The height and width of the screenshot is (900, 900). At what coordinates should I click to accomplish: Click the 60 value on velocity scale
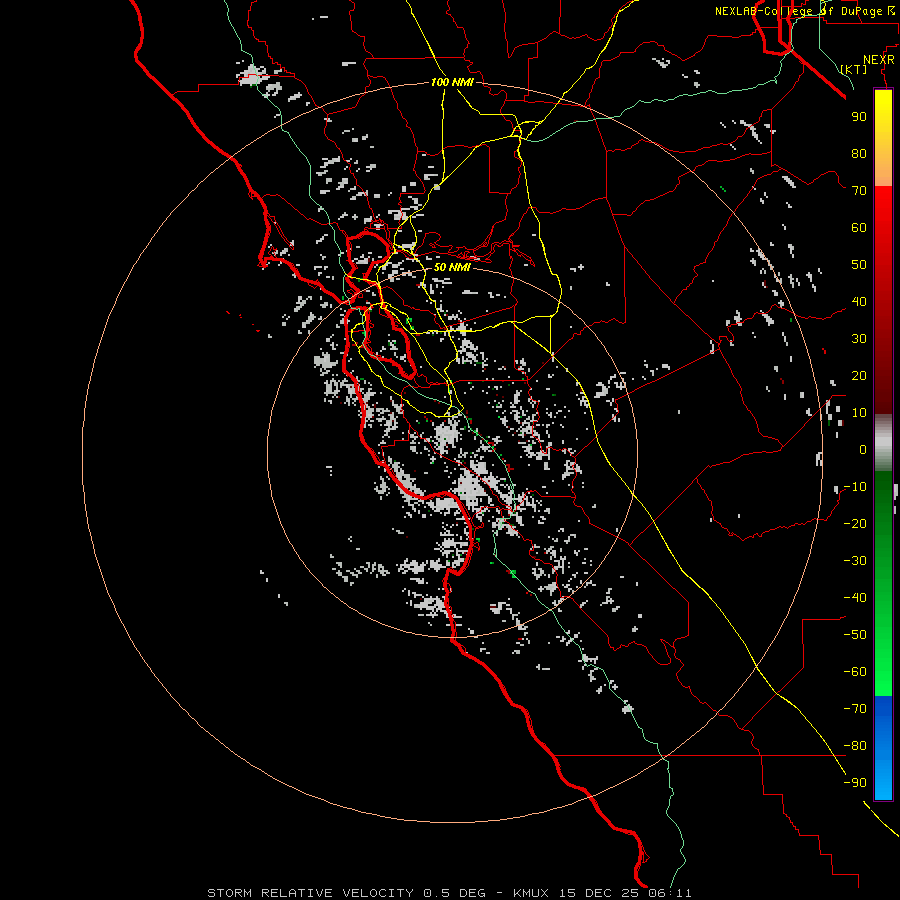click(x=859, y=228)
